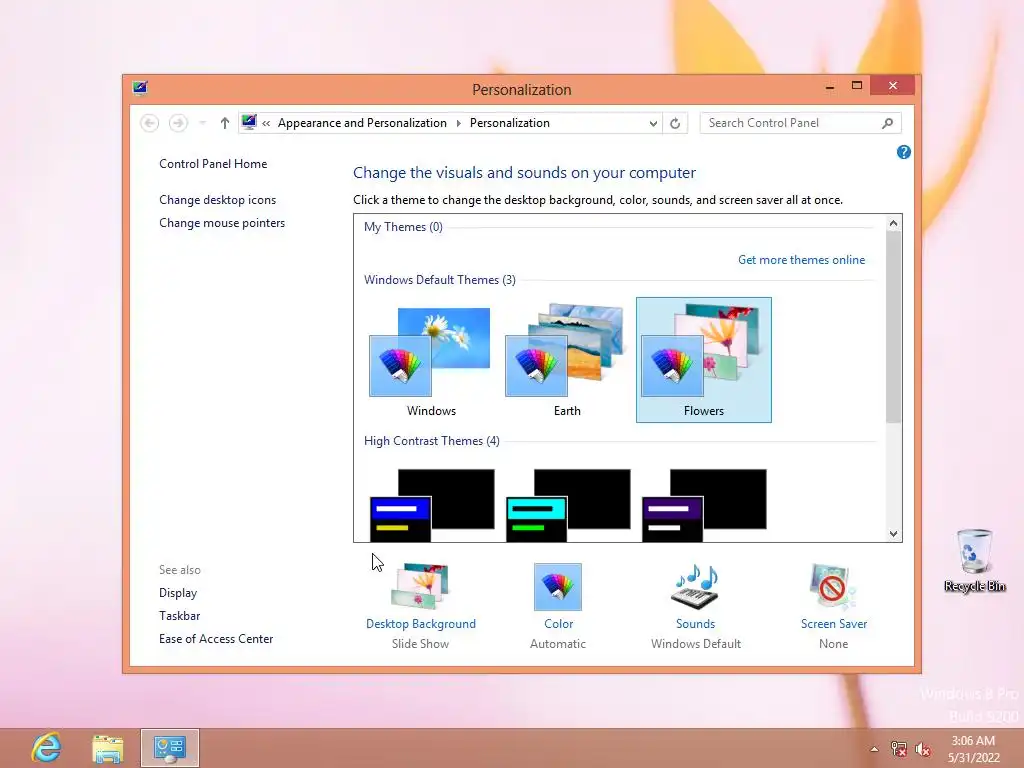Click the Control Panel icon in the address bar
Image resolution: width=1024 pixels, height=768 pixels.
[x=249, y=122]
